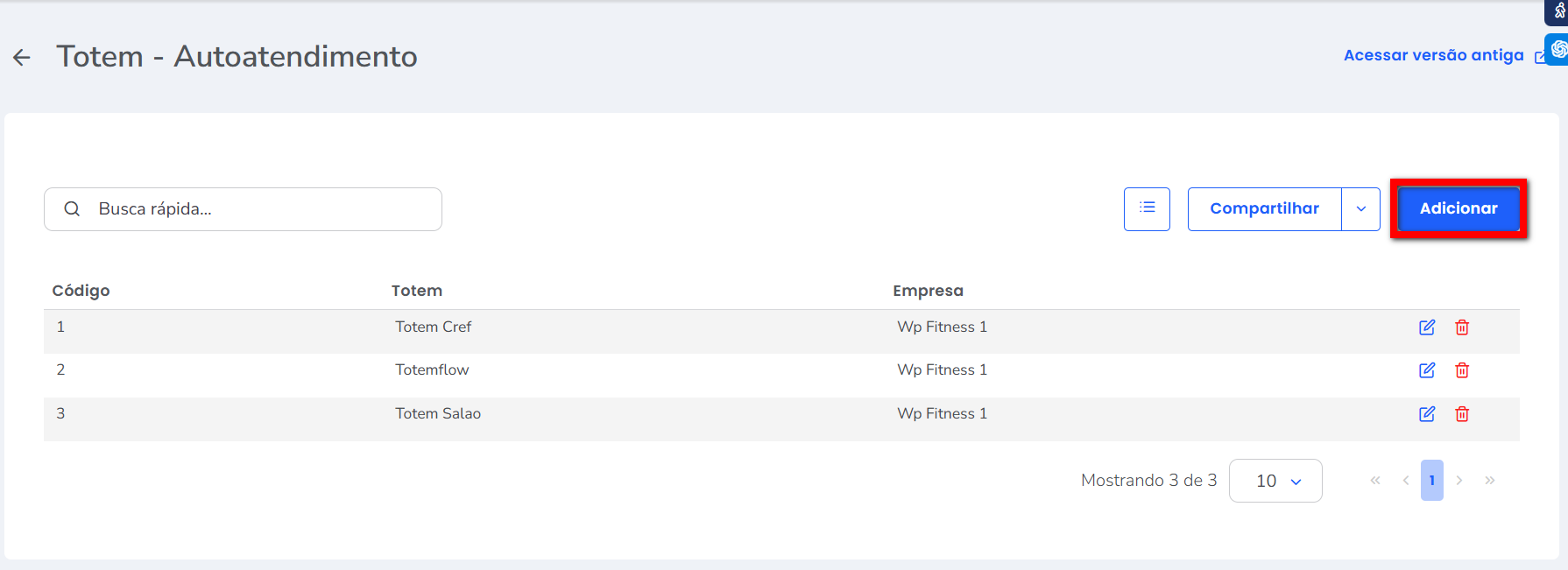Click the Compartilhar button
Viewport: 1568px width, 570px height.
click(1264, 208)
